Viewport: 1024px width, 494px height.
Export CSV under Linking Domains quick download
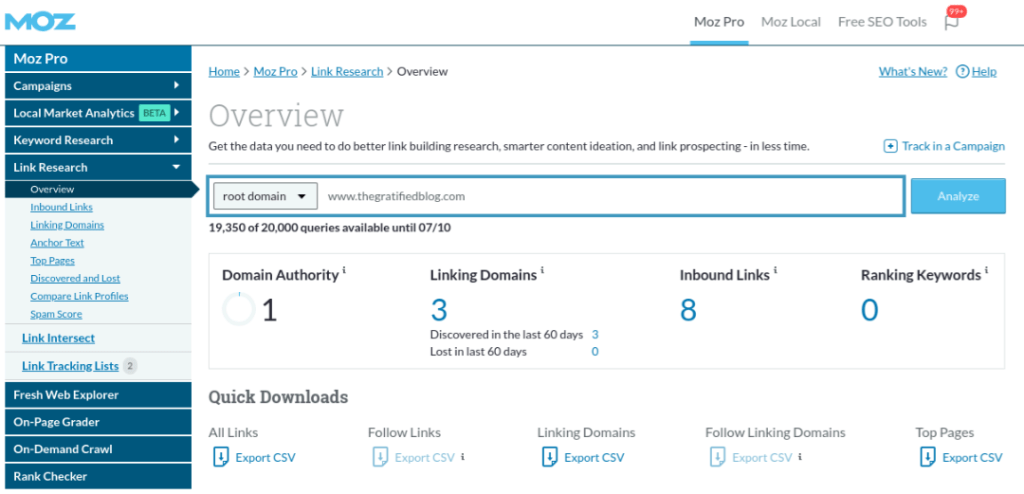point(594,457)
